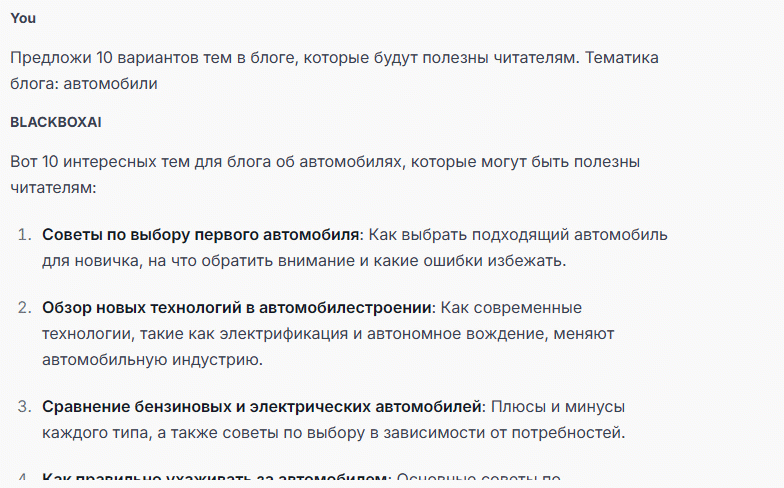This screenshot has height=488, width=784.
Task: Click the "You" sender label
Action: coord(23,18)
